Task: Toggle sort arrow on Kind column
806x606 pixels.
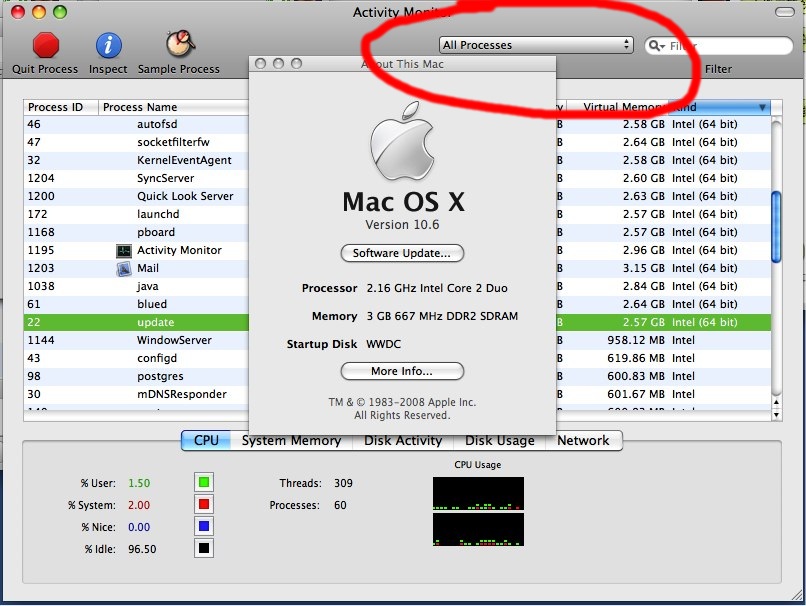Action: pos(762,107)
